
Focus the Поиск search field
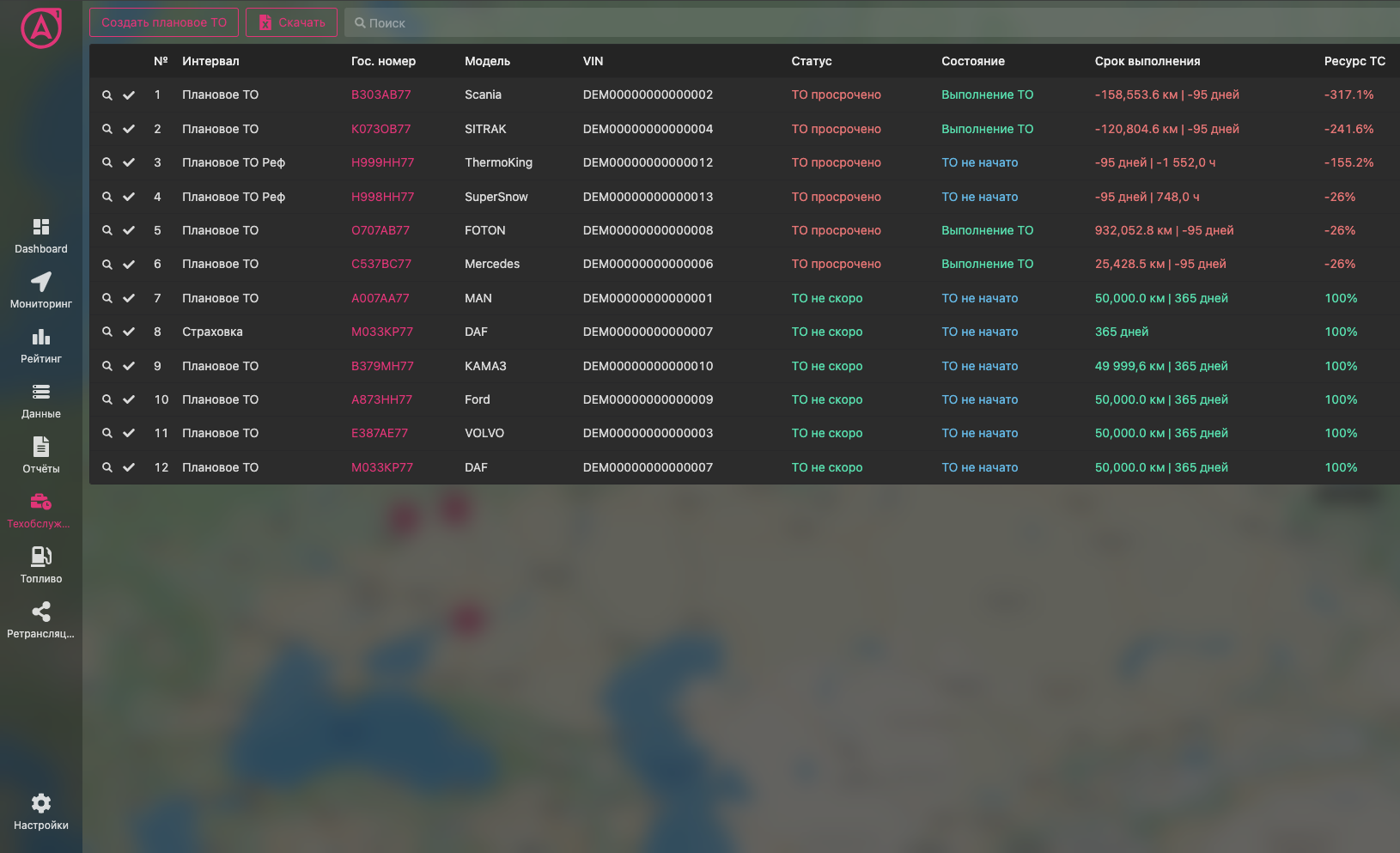[859, 23]
